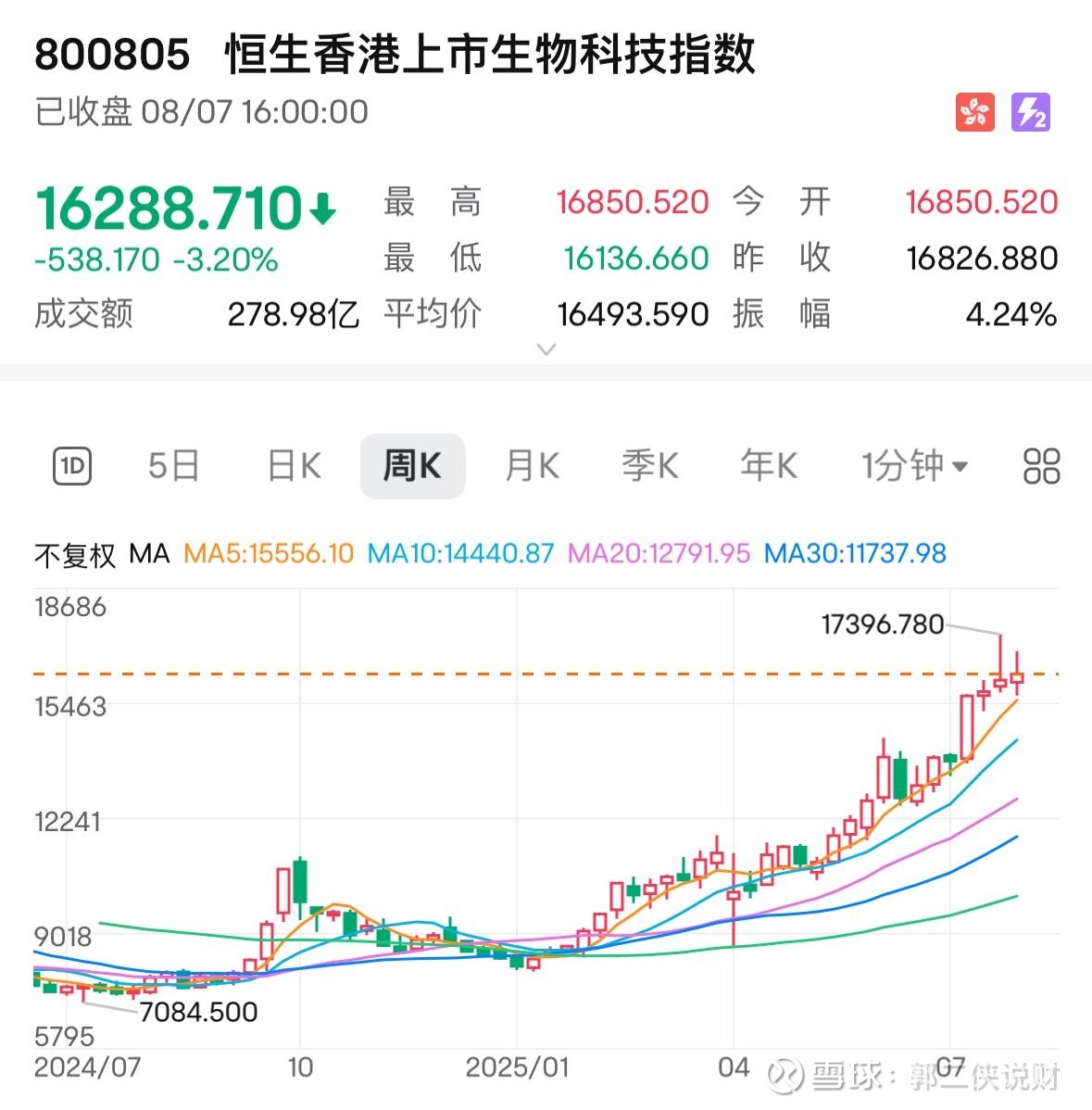Screen dimensions: 1092x1110
Task: Tap the 今开 value 16850.520
Action: (983, 203)
